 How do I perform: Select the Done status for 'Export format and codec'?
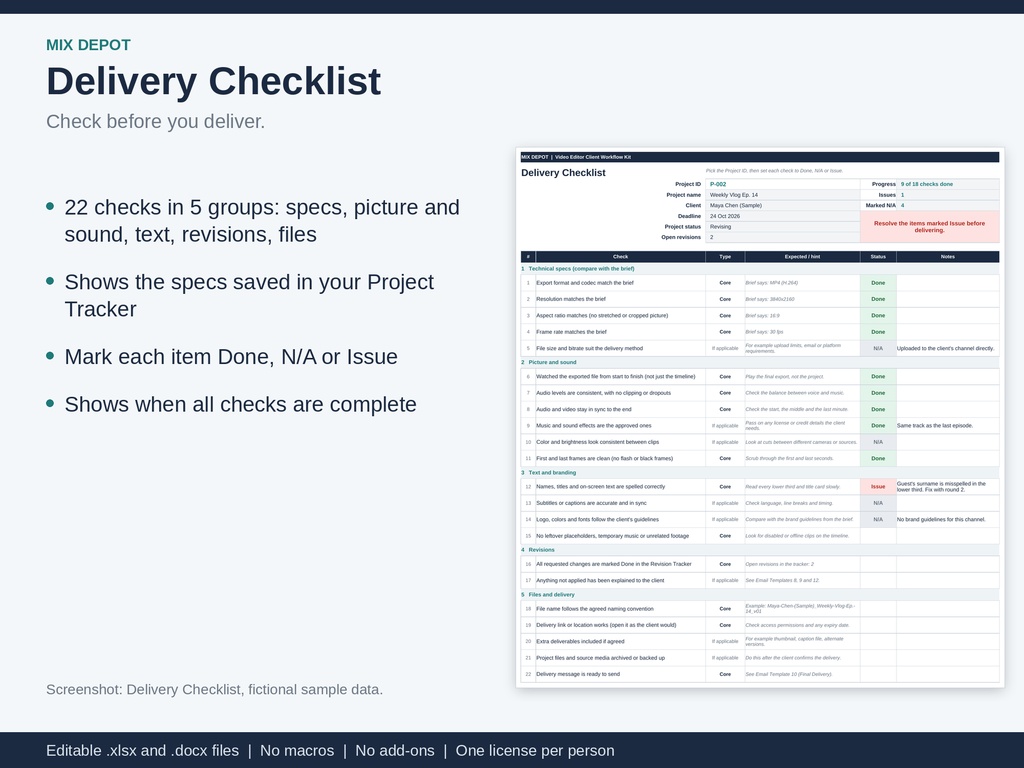click(x=878, y=283)
